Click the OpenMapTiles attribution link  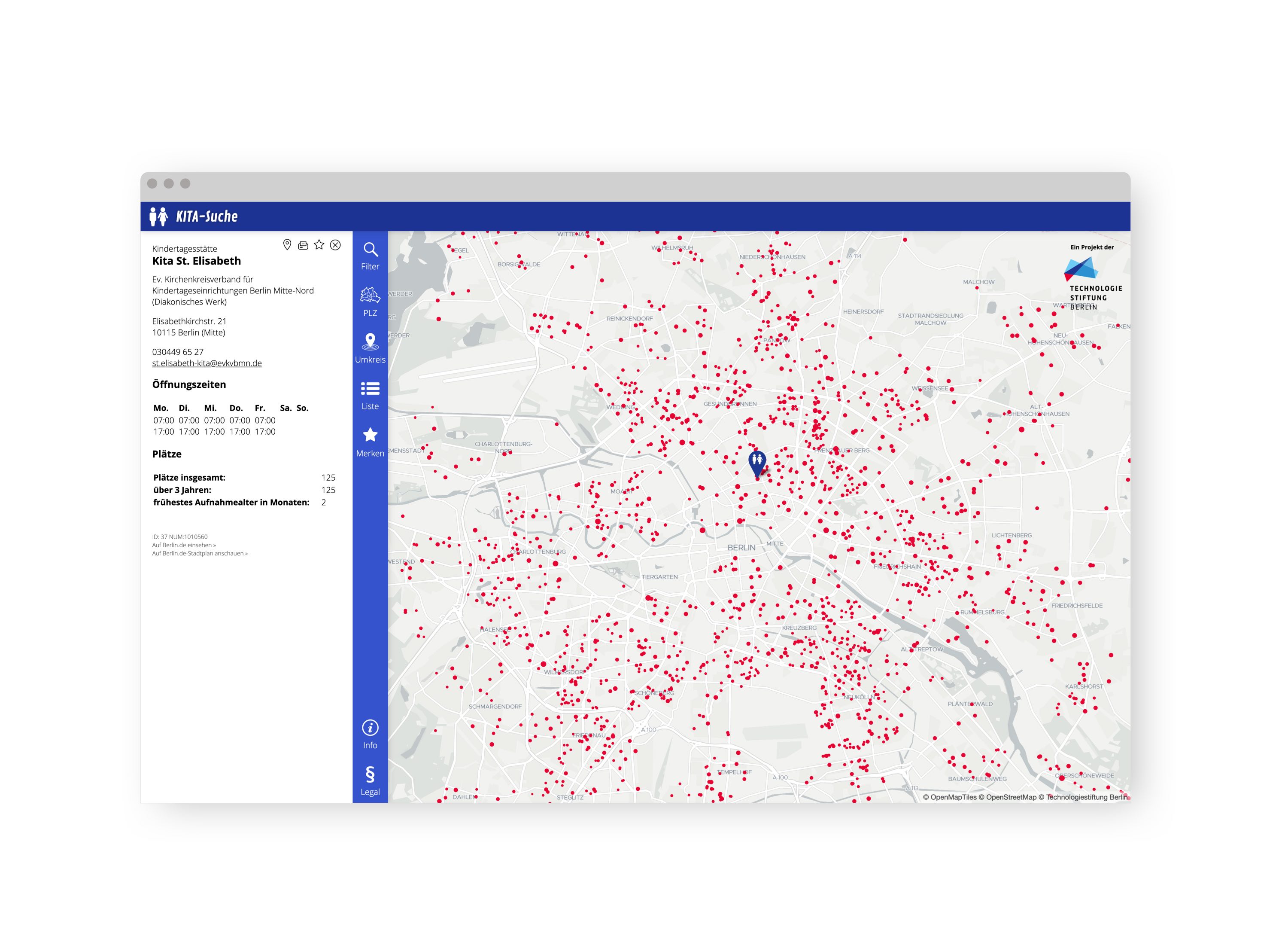[950, 797]
